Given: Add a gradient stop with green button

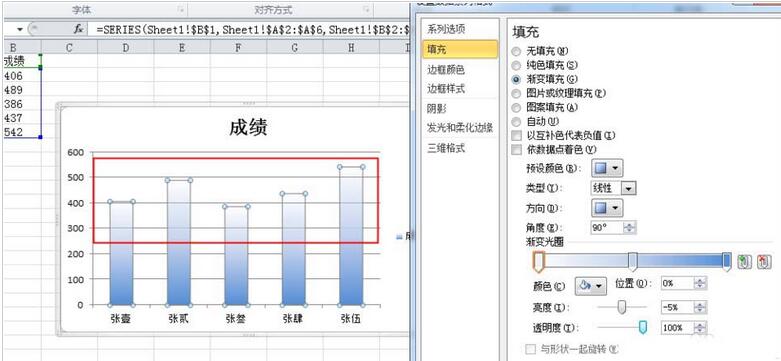Looking at the screenshot, I should 744,262.
